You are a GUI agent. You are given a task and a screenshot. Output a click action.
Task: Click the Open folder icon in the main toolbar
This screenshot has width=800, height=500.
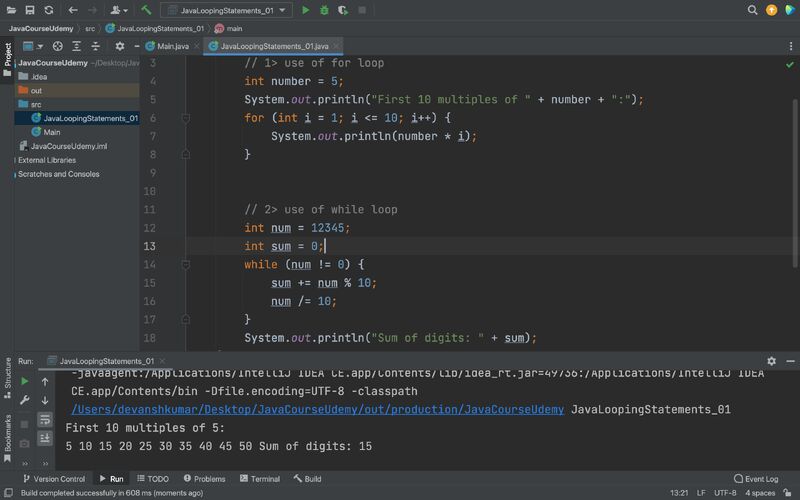11,10
